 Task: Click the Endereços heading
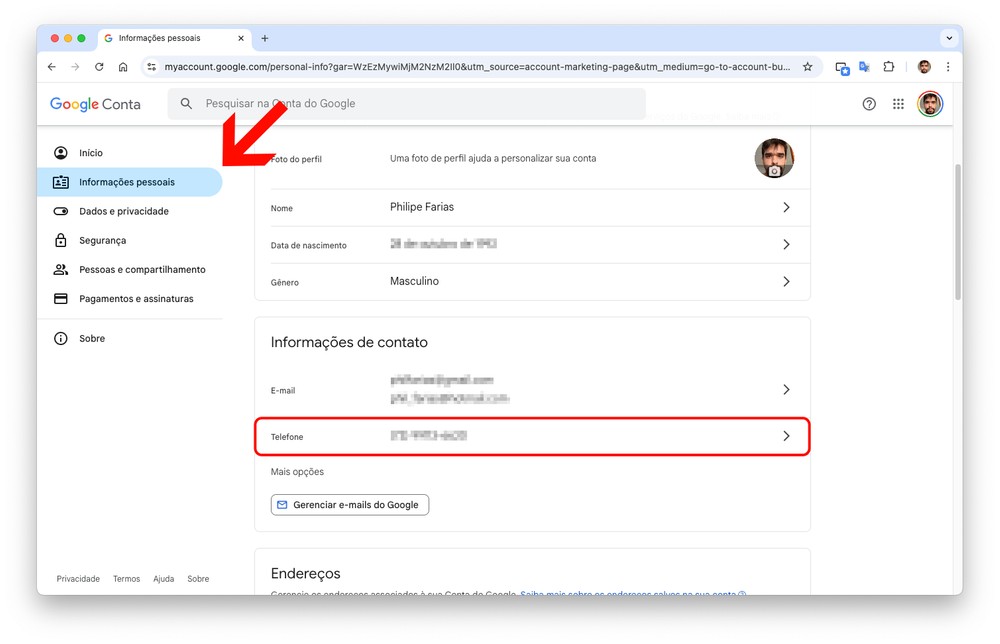[305, 573]
